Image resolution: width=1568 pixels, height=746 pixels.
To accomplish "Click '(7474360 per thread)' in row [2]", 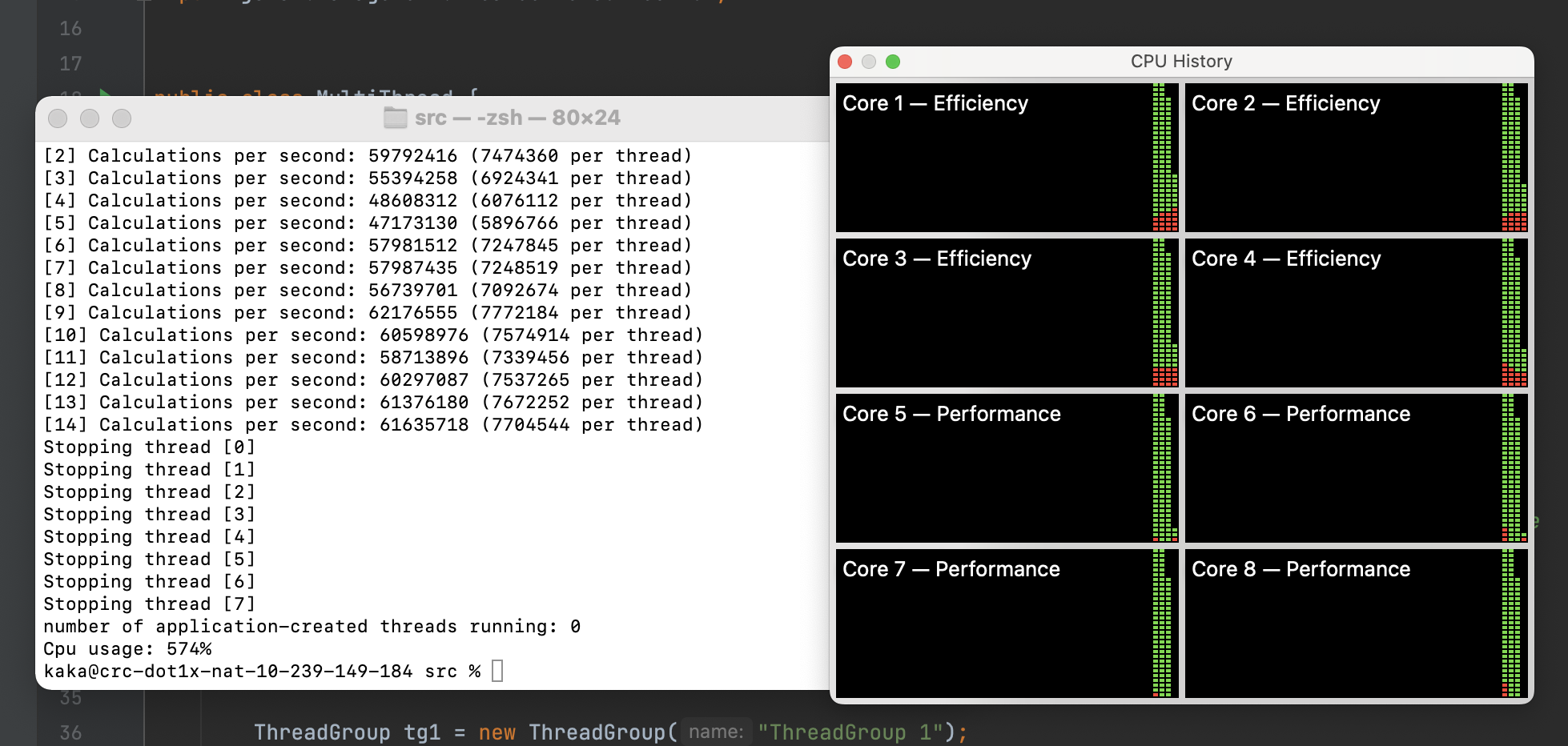I will point(581,156).
